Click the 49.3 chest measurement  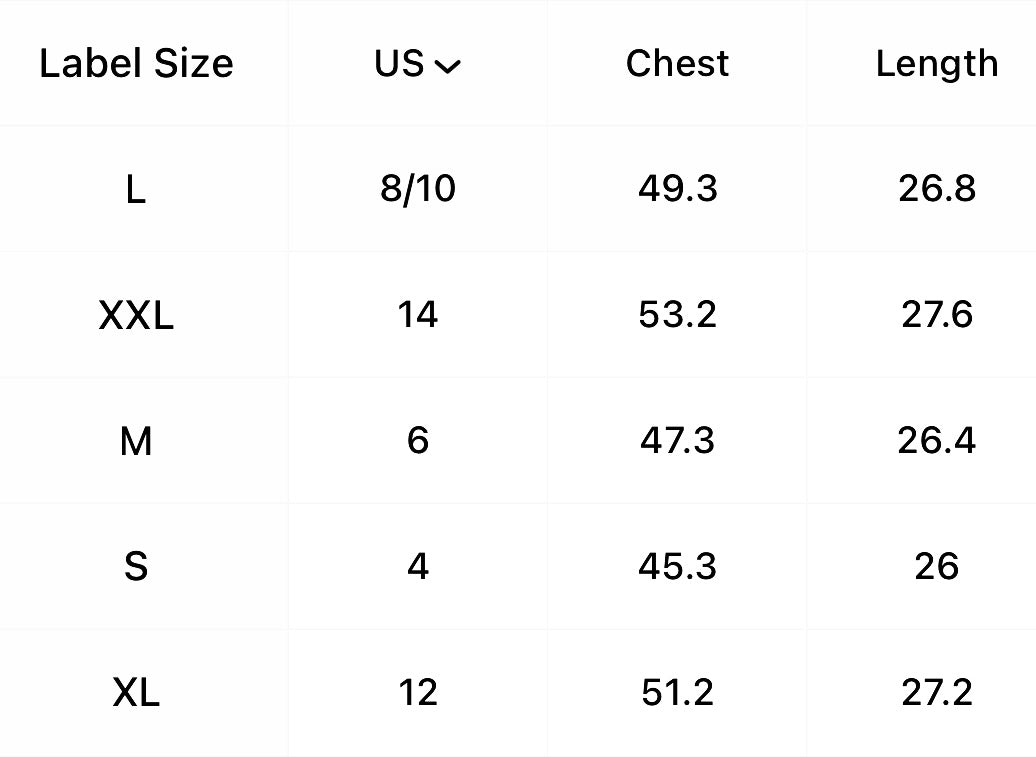677,189
